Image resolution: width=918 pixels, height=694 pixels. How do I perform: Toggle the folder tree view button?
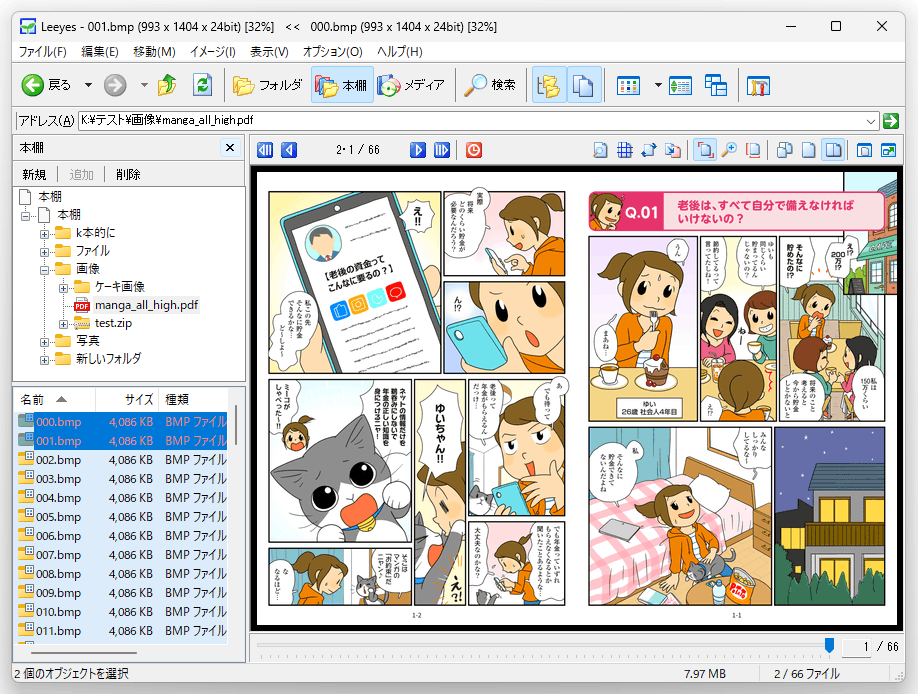tap(549, 86)
